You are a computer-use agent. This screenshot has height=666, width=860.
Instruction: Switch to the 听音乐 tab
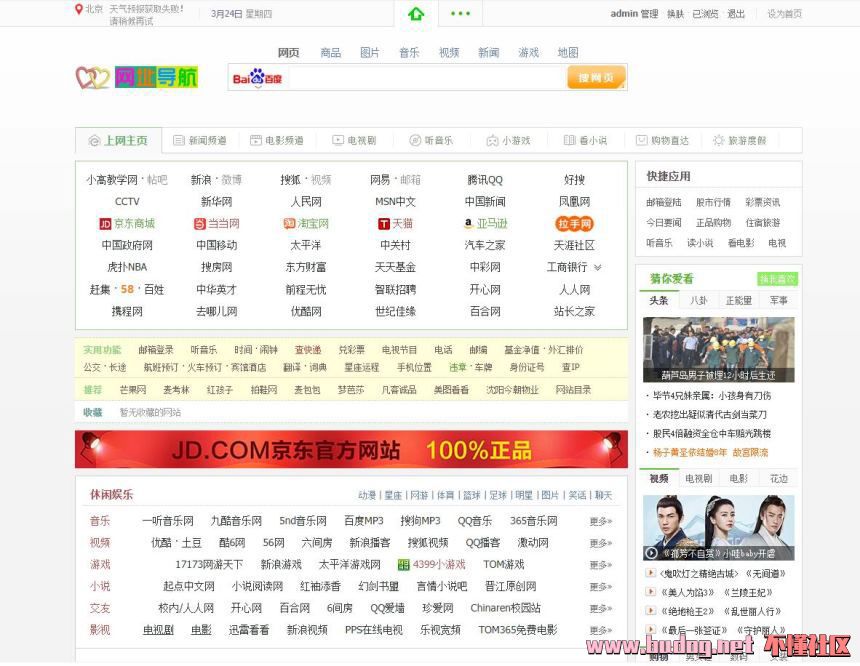(431, 140)
